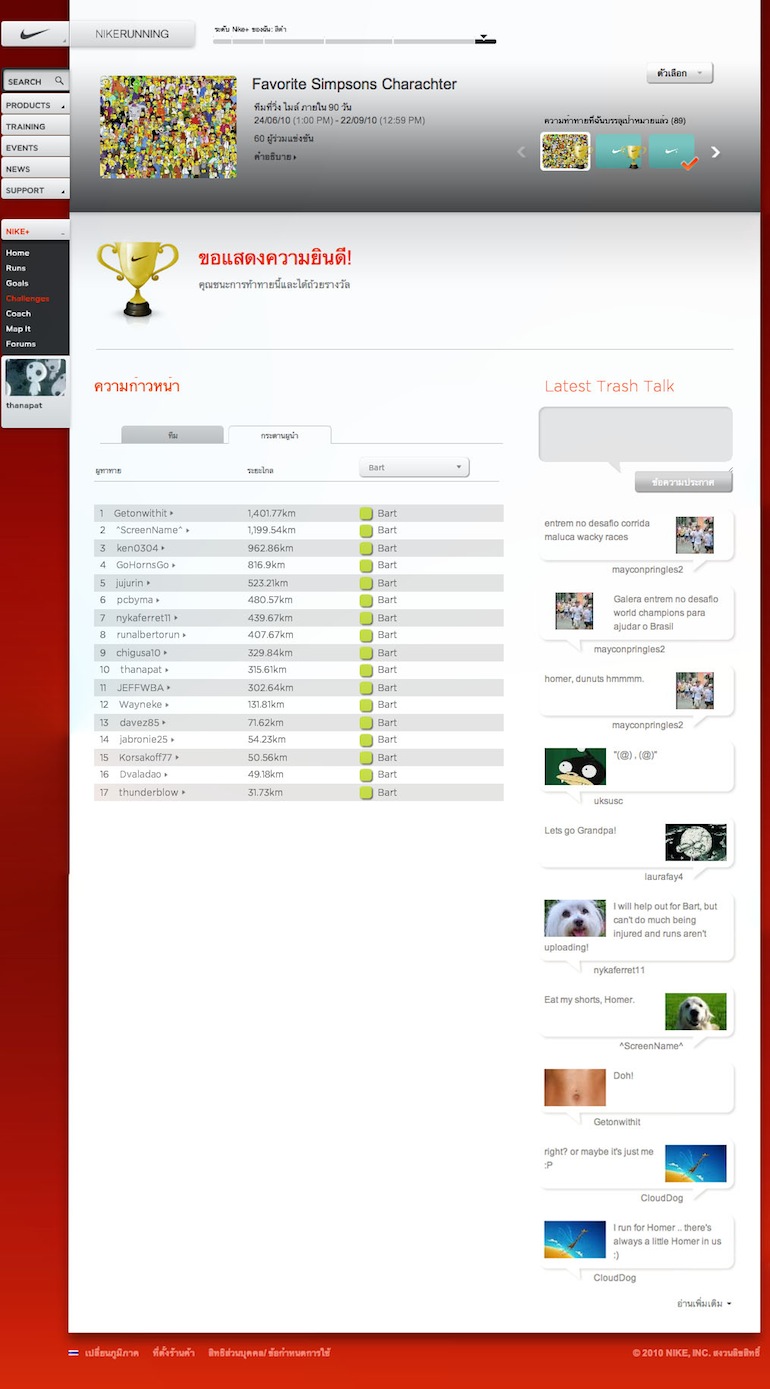Expand the Products menu in sidebar
Screen dimensions: 770x1389
(35, 105)
